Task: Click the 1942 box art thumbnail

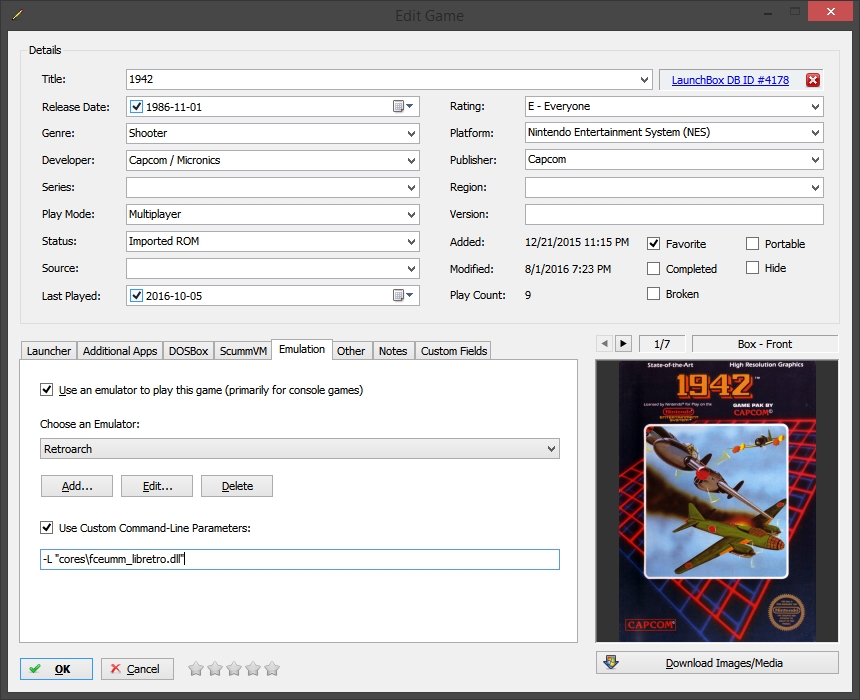Action: pos(716,500)
